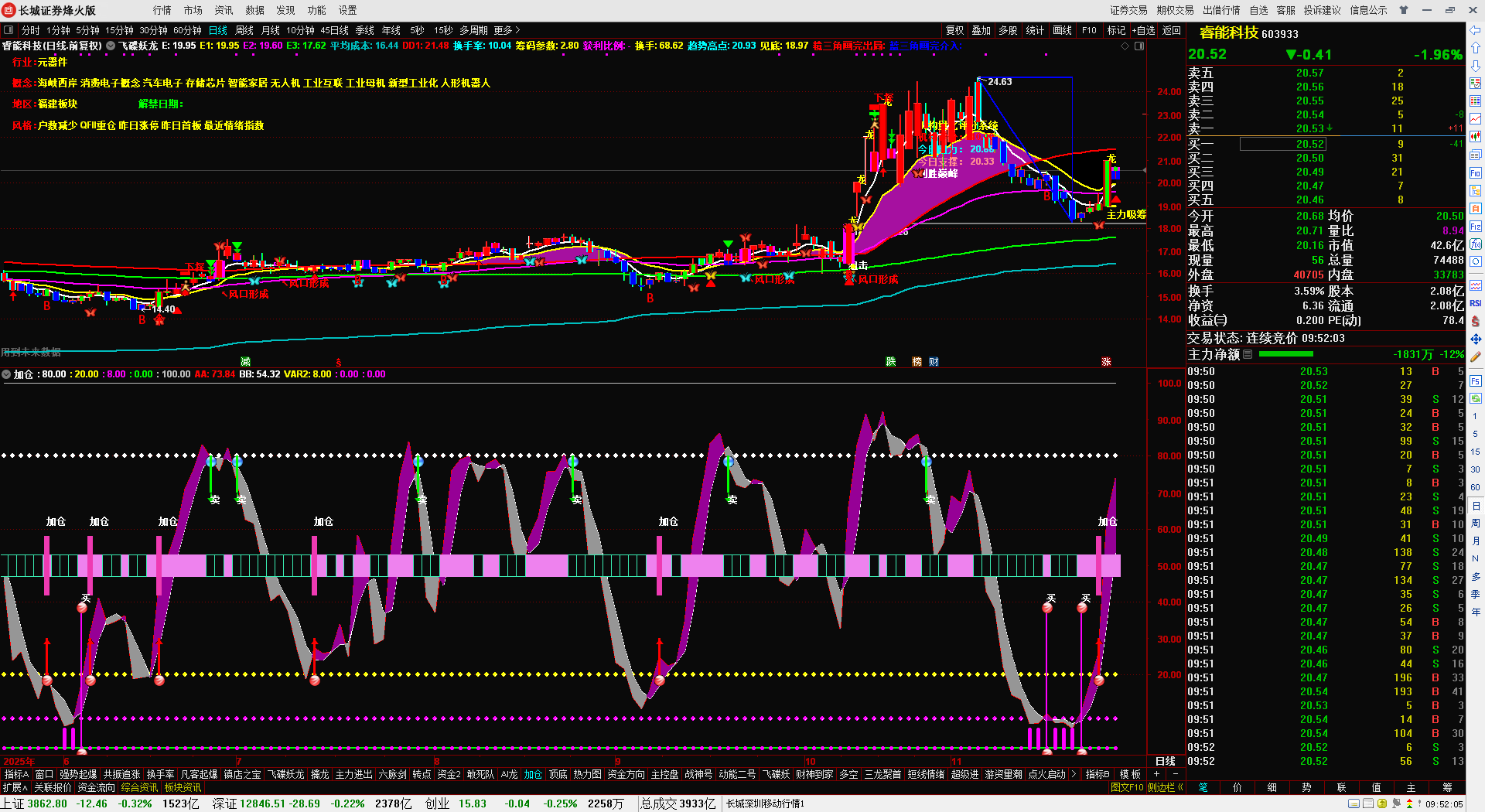This screenshot has height=812, width=1485.
Task: Select the 月线 monthly period
Action: click(271, 30)
